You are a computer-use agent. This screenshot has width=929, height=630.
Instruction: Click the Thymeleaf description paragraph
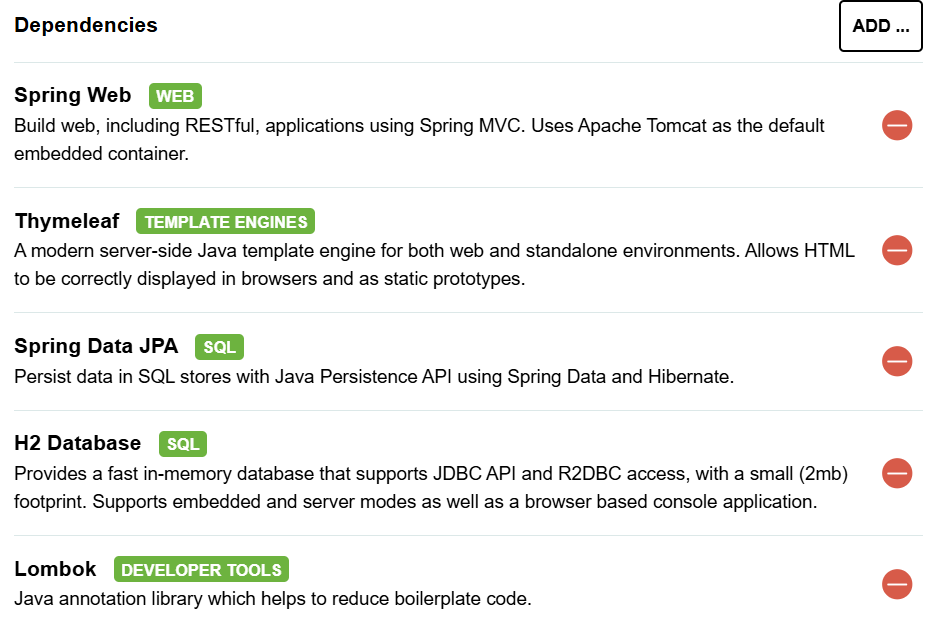pyautogui.click(x=434, y=264)
